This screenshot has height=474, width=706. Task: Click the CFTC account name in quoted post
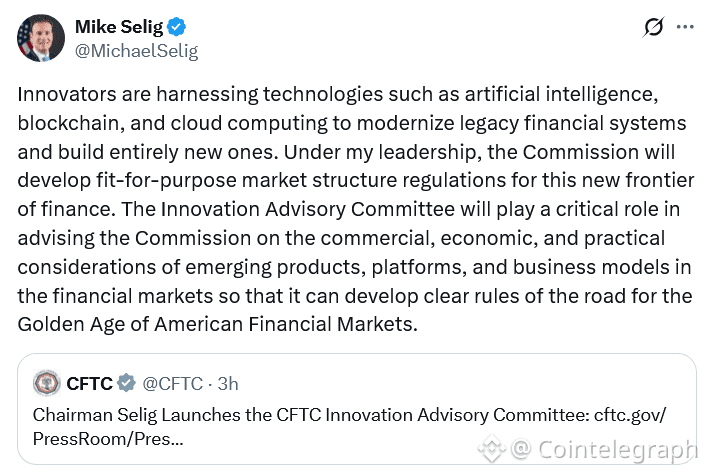[89, 383]
